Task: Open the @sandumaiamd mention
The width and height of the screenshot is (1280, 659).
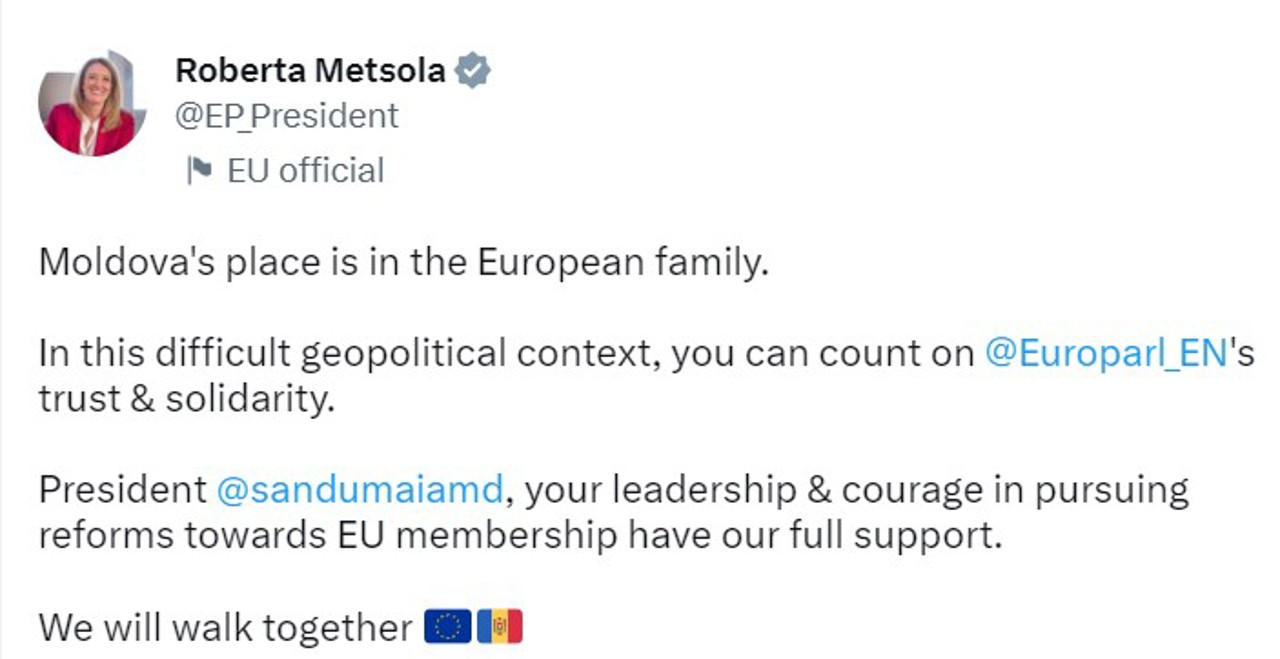Action: pos(359,490)
